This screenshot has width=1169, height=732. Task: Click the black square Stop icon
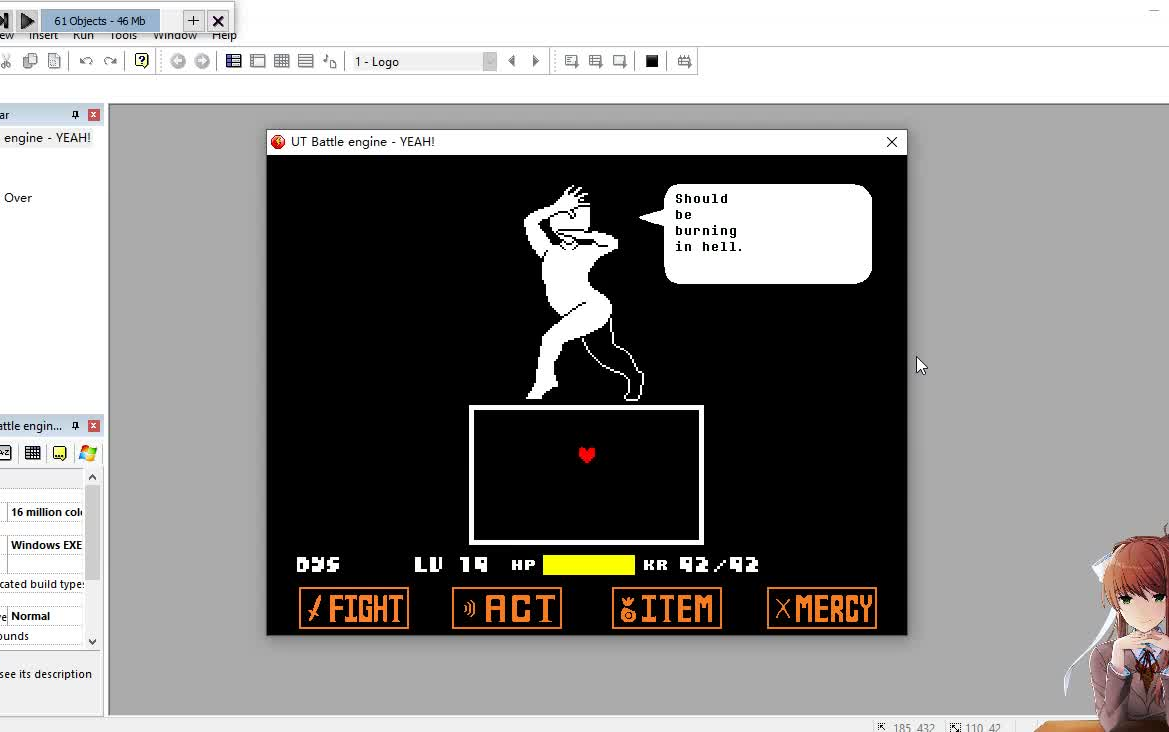[652, 61]
